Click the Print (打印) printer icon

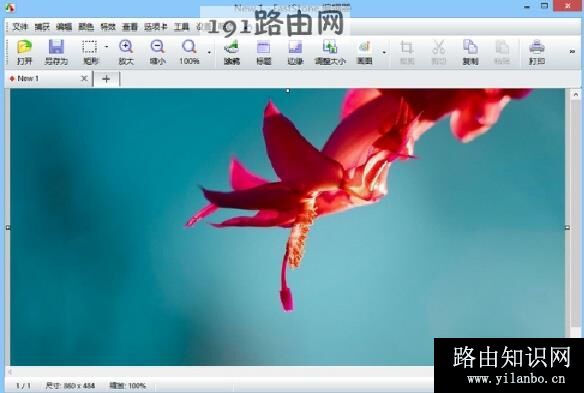pyautogui.click(x=537, y=52)
